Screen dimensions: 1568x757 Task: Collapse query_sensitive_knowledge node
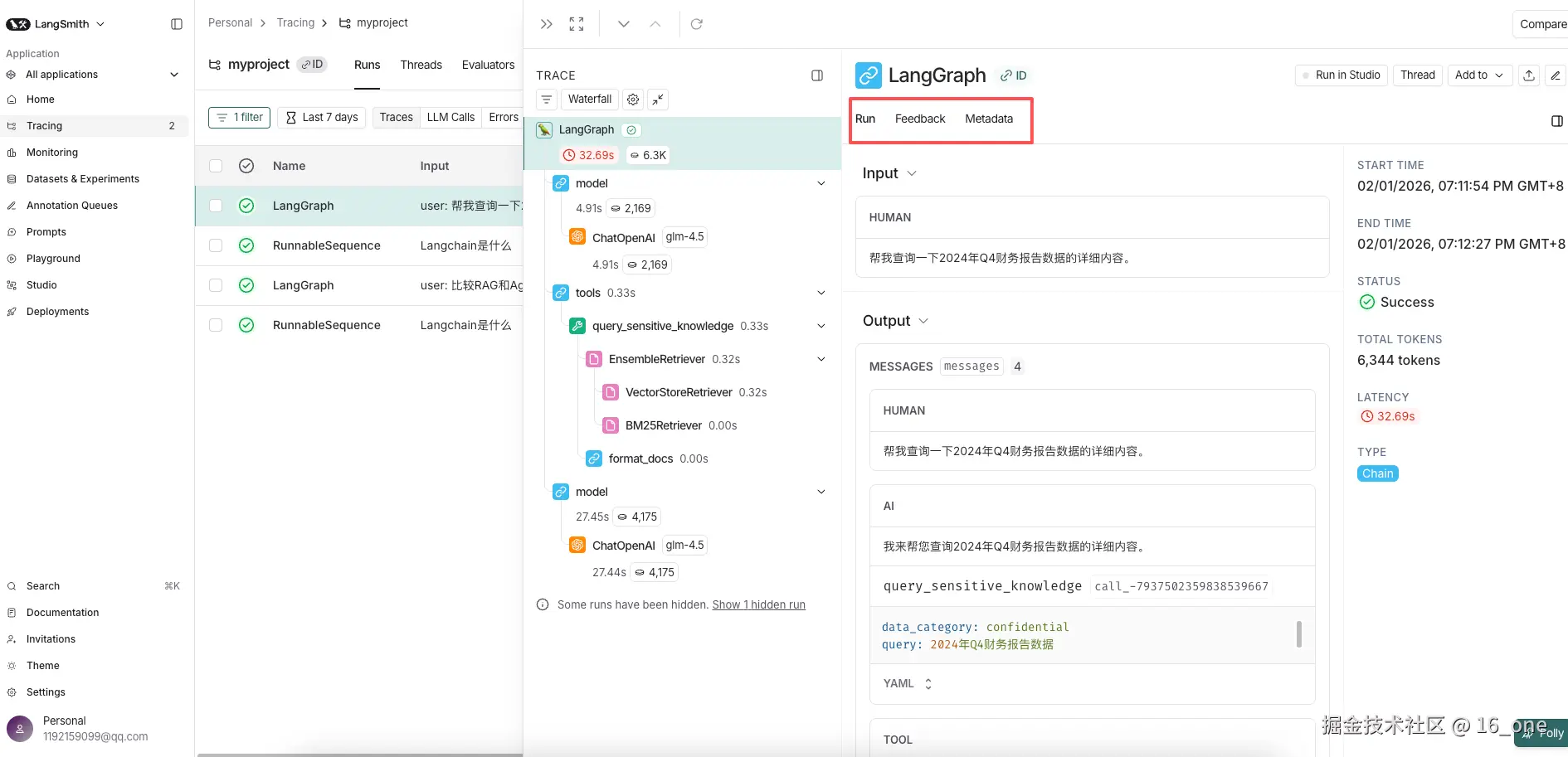[821, 326]
